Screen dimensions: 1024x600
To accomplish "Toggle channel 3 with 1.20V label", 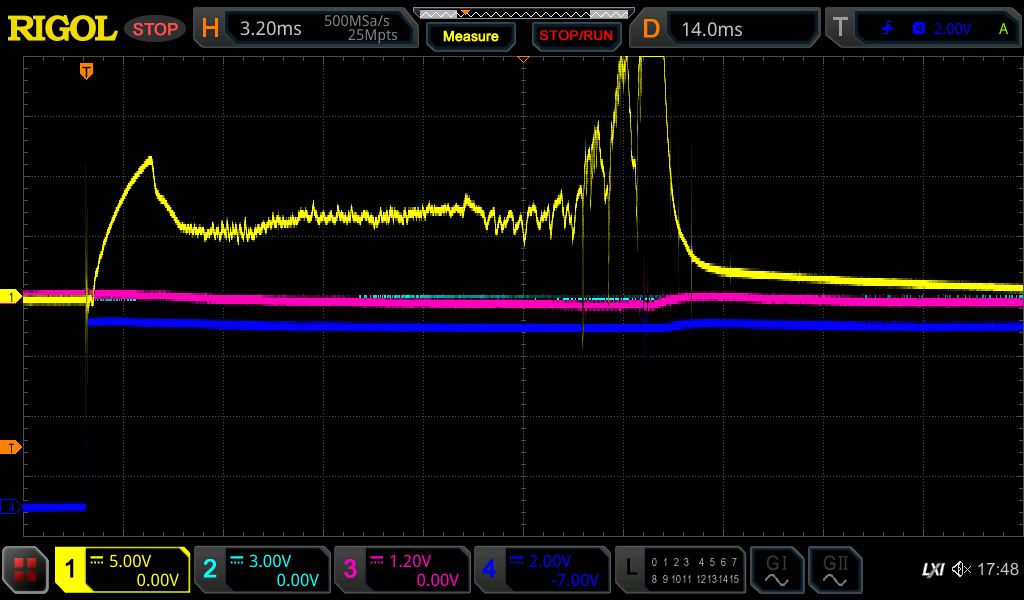I will point(401,570).
